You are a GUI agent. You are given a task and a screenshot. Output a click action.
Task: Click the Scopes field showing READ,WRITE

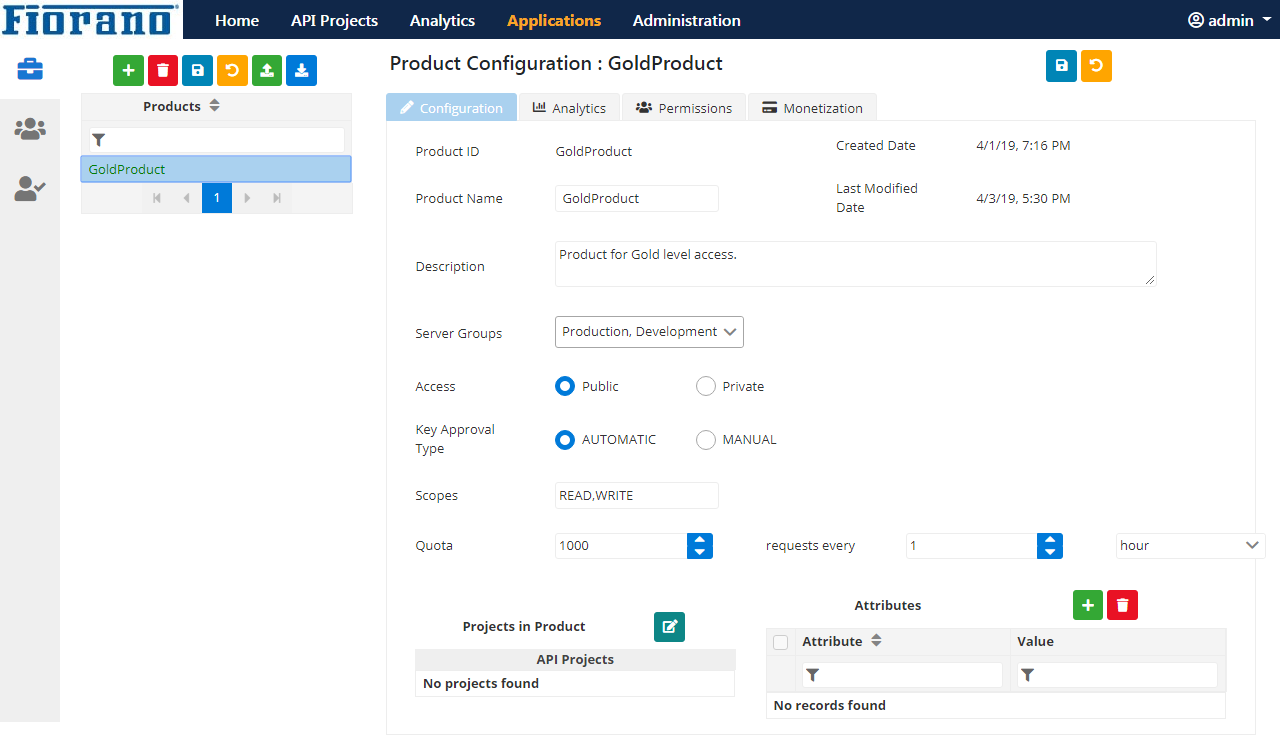pos(637,495)
